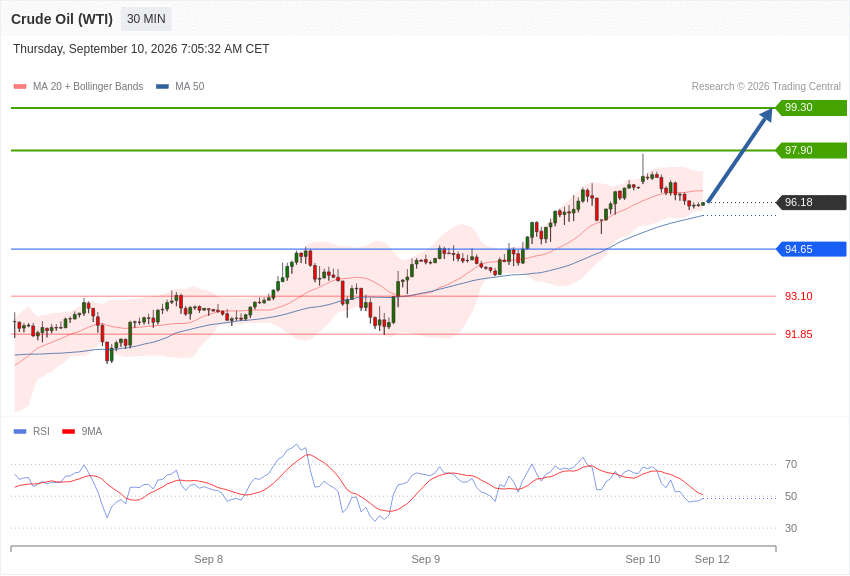
Task: Click the pink MA 20 legend swatch
Action: pyautogui.click(x=20, y=87)
